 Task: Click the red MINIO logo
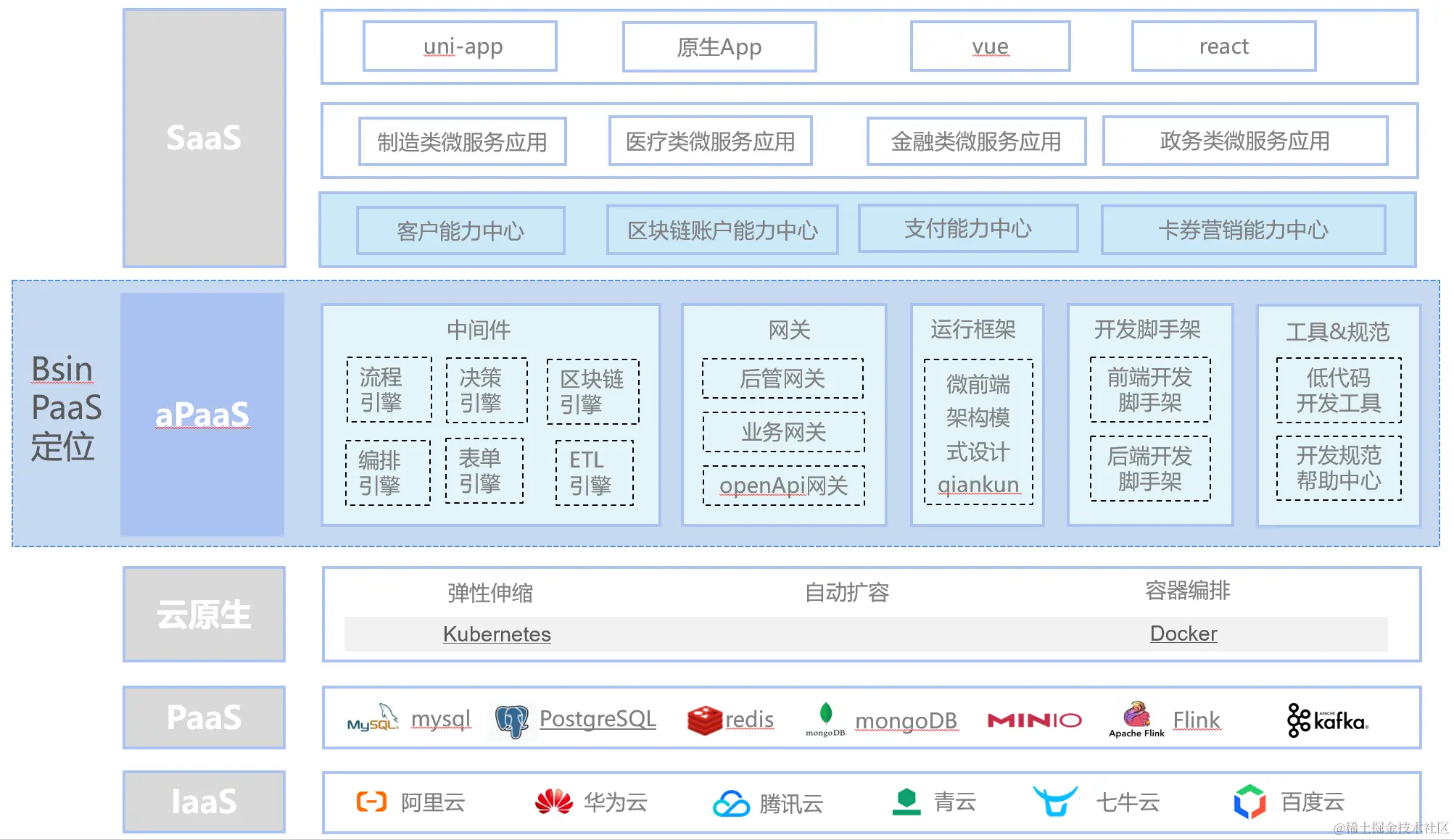pos(1034,720)
